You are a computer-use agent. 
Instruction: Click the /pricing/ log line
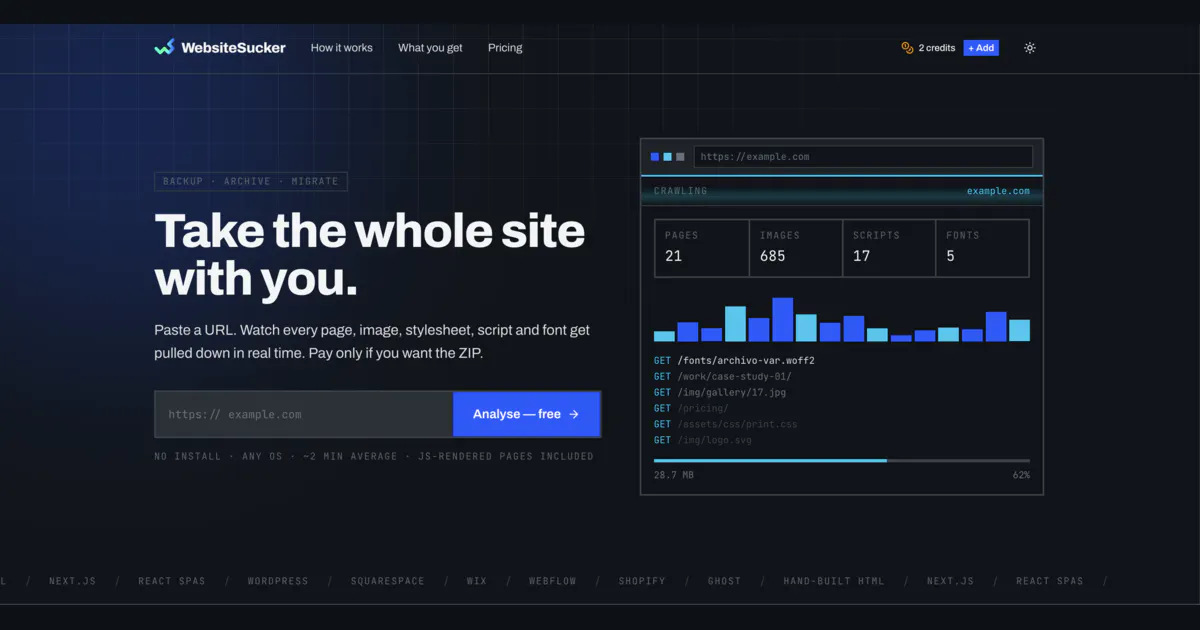(x=691, y=408)
